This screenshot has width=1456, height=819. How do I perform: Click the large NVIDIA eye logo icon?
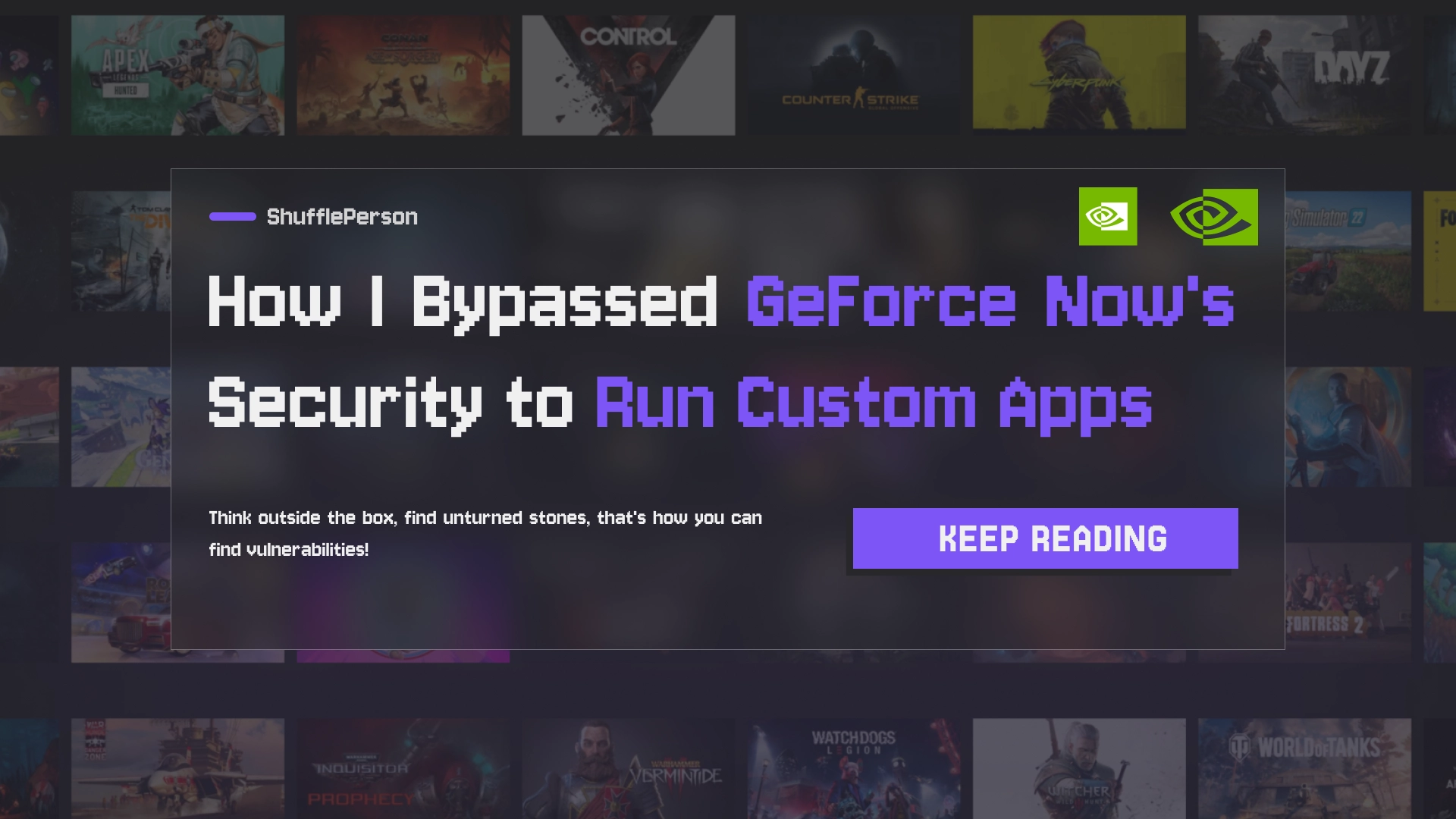[x=1214, y=217]
